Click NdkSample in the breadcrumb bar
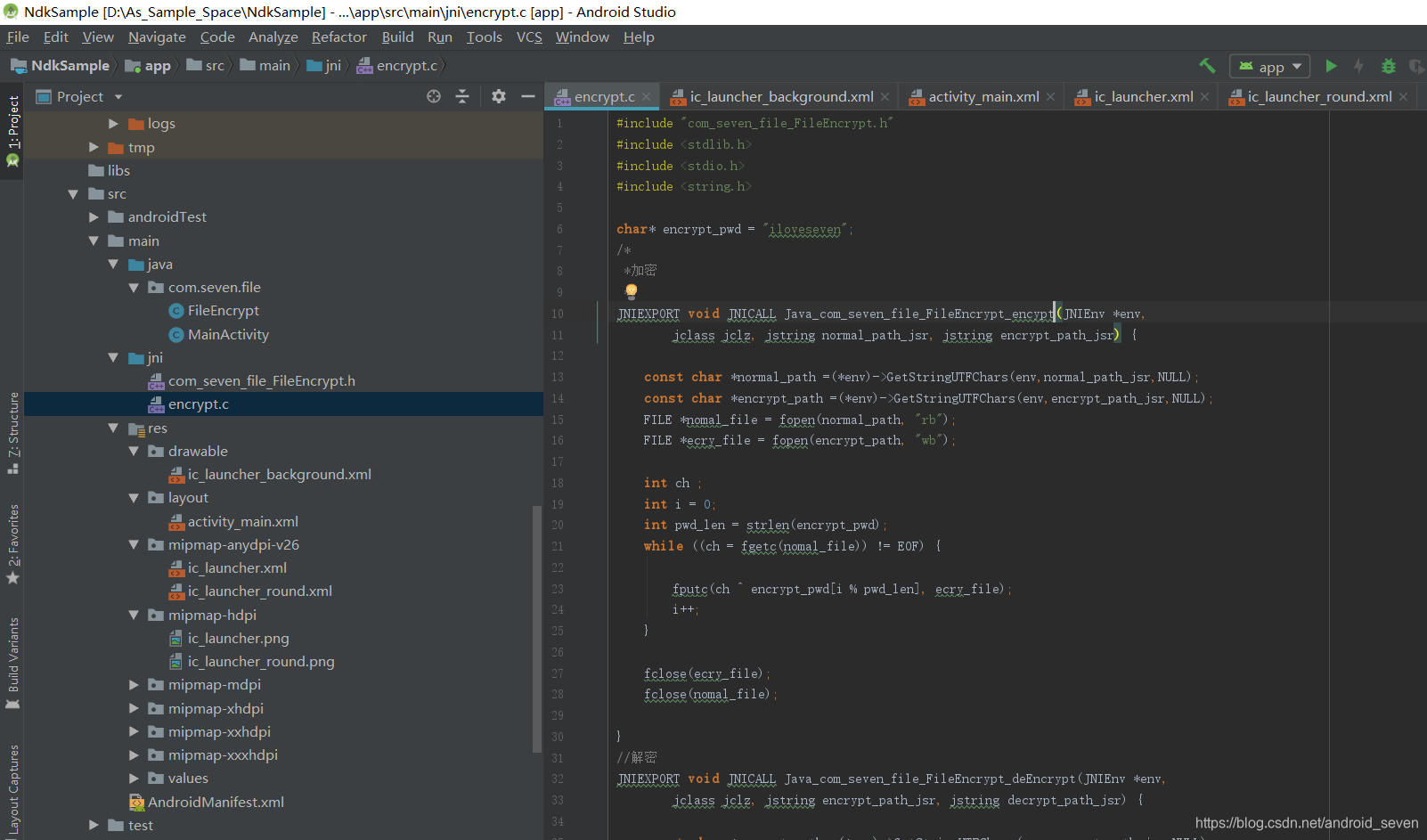The width and height of the screenshot is (1427, 840). [x=60, y=65]
